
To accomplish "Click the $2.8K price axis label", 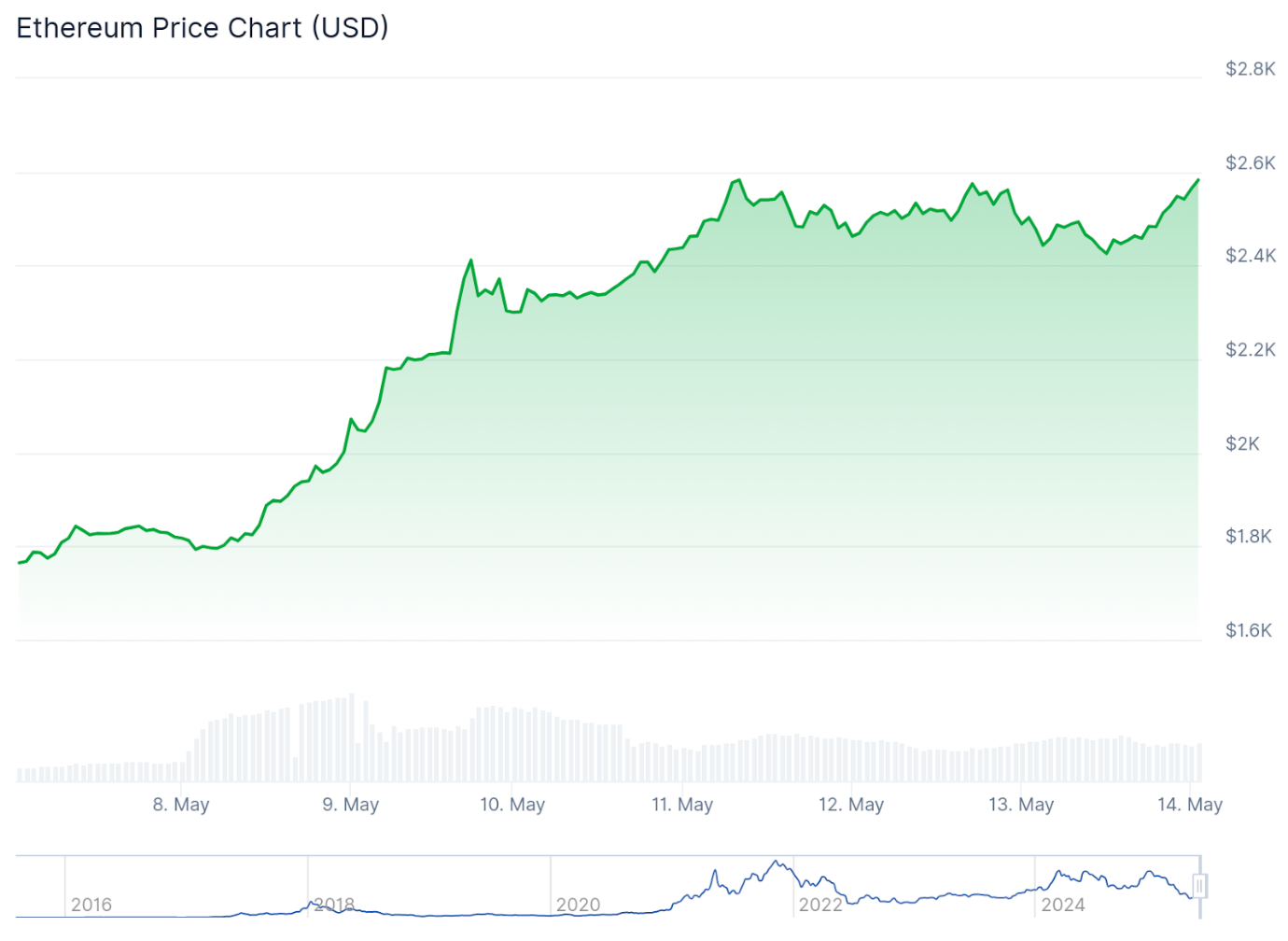I will pos(1250,69).
